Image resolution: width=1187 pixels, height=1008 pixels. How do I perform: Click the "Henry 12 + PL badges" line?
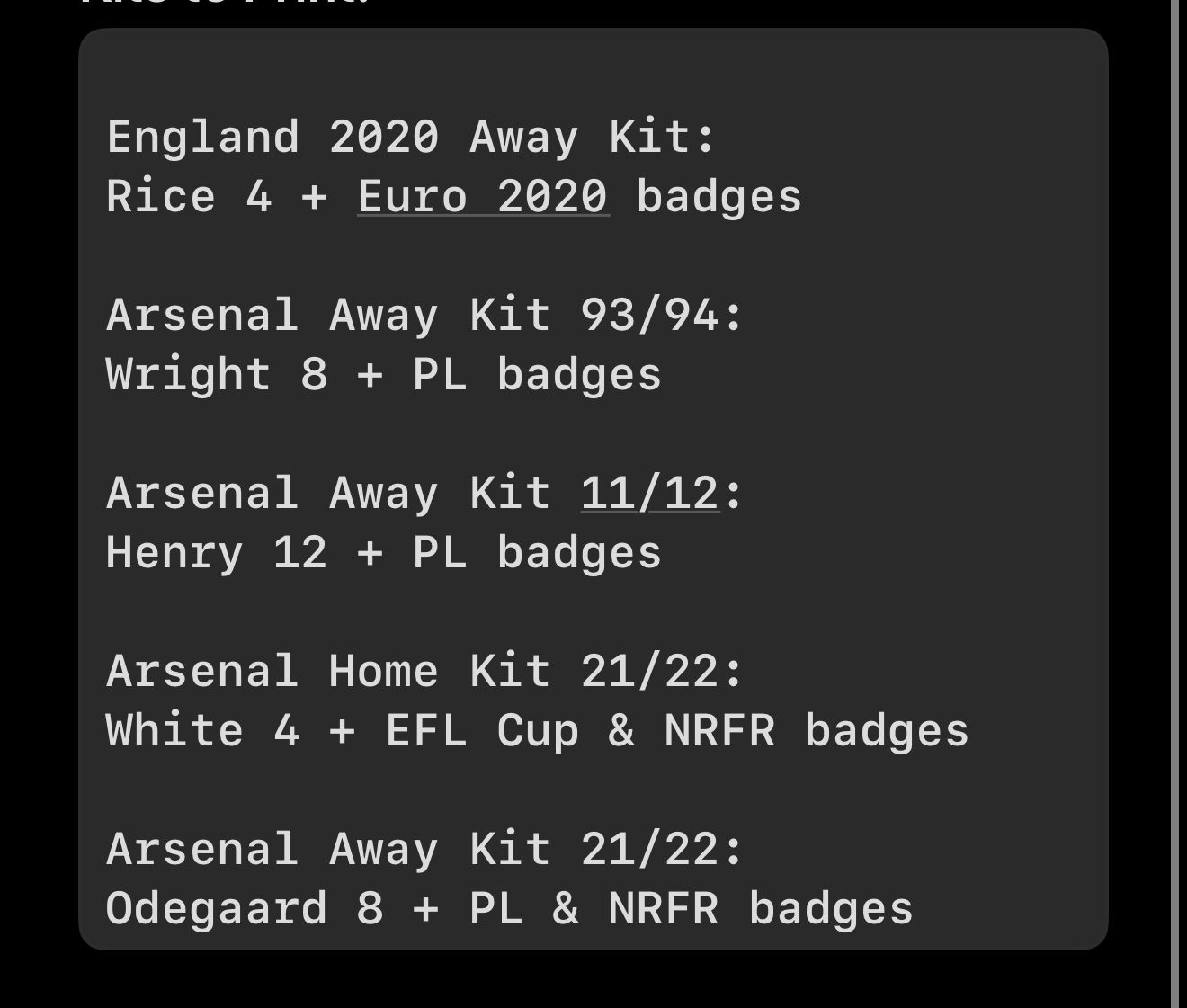[384, 552]
